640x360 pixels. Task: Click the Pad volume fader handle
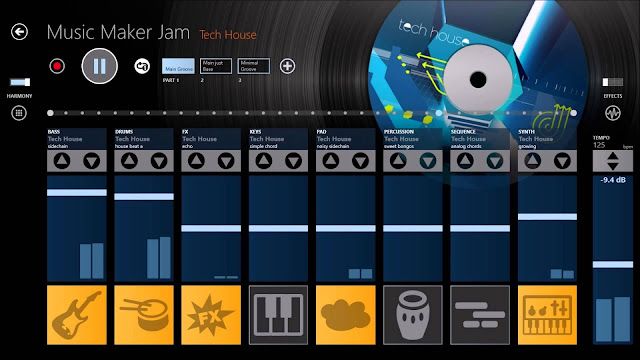click(346, 229)
